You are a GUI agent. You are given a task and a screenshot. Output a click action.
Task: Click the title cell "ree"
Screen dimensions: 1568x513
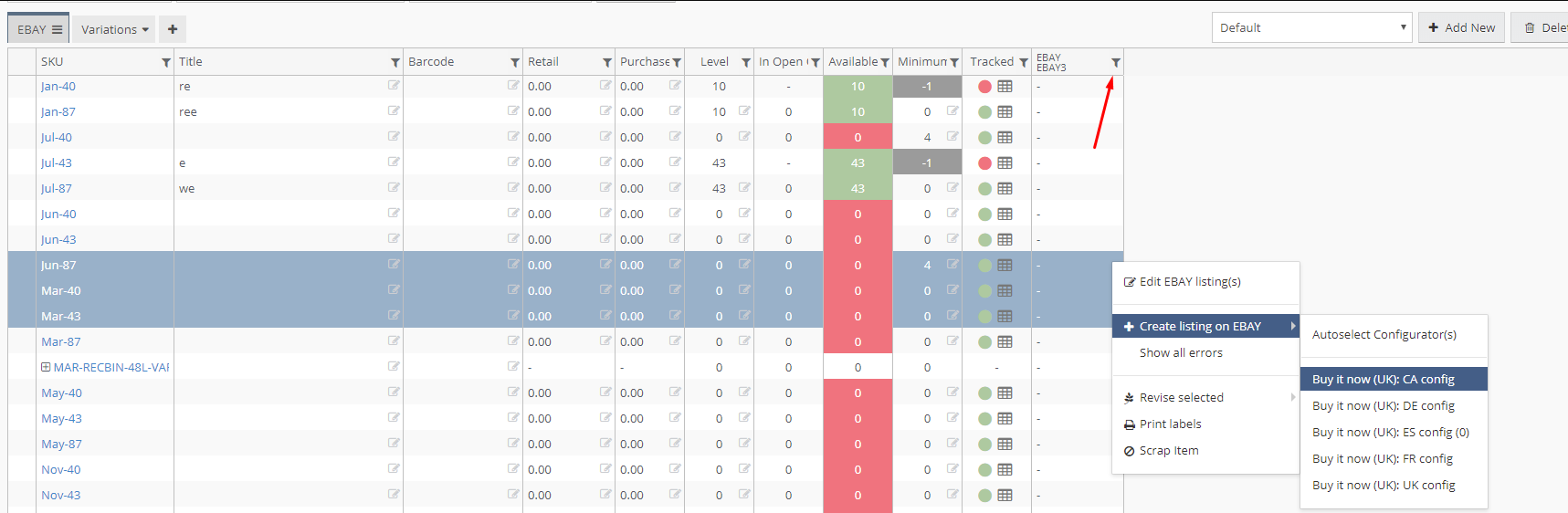188,112
